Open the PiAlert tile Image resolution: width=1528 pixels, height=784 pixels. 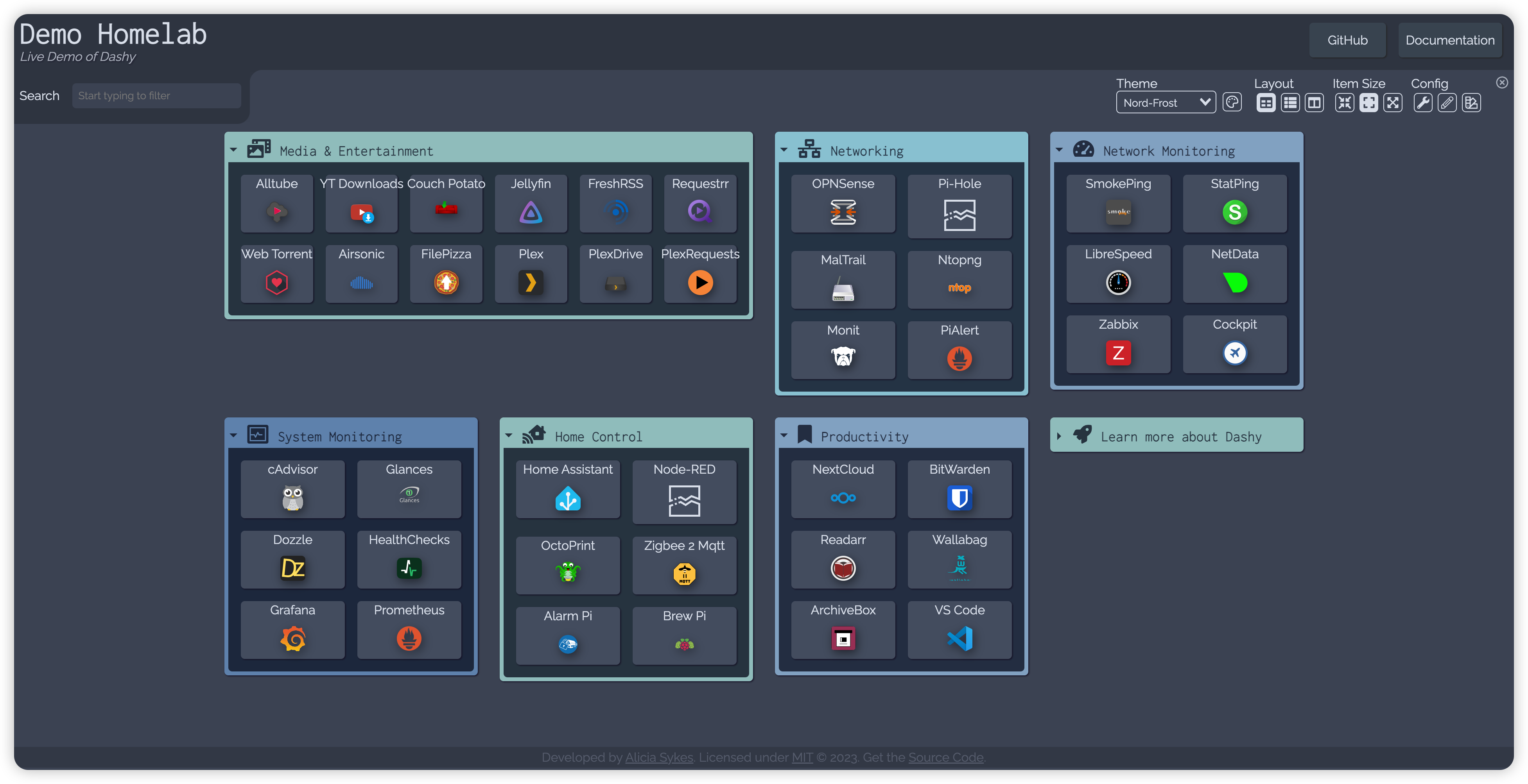959,350
